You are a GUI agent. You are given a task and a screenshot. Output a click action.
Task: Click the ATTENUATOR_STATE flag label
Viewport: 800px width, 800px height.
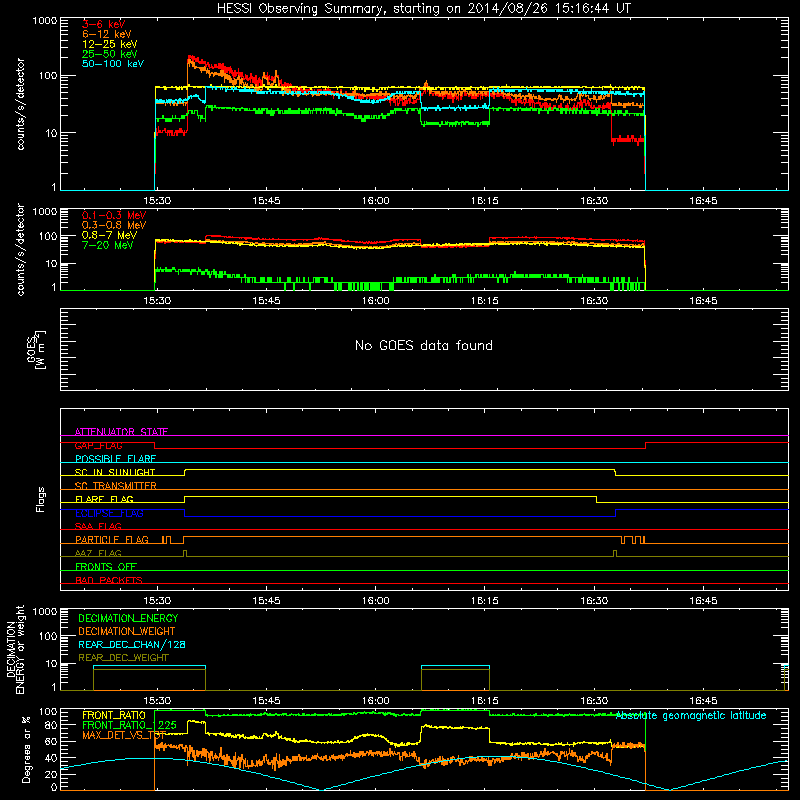click(x=121, y=432)
